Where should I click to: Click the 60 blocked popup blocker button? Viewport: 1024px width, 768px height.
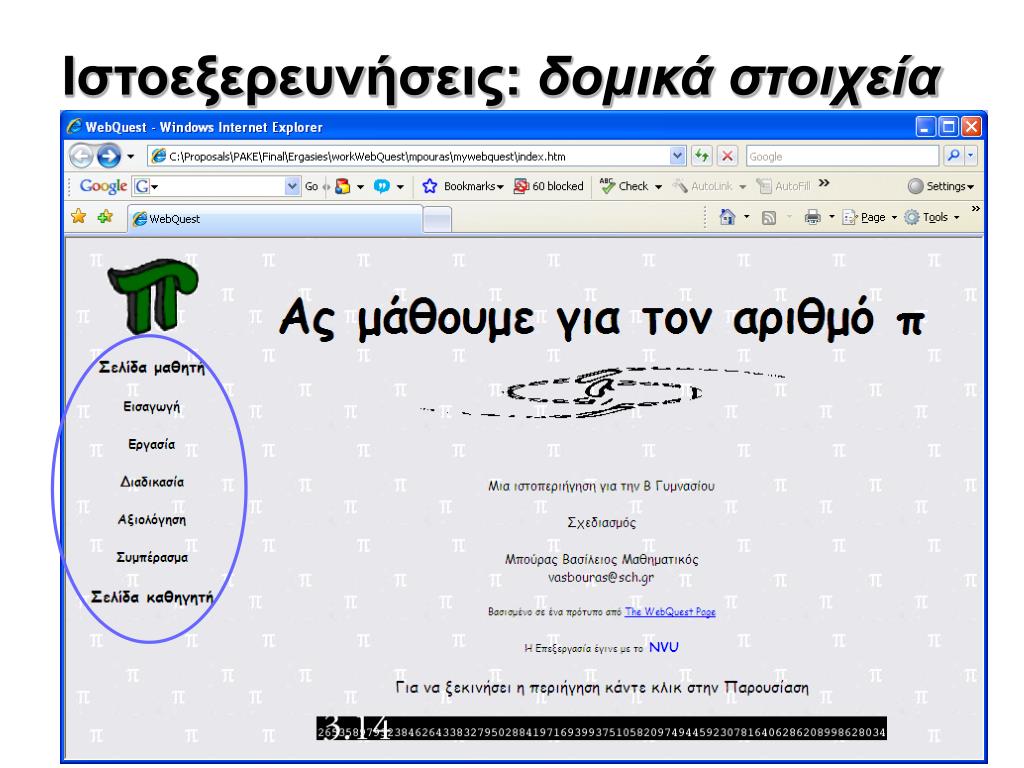pos(548,187)
